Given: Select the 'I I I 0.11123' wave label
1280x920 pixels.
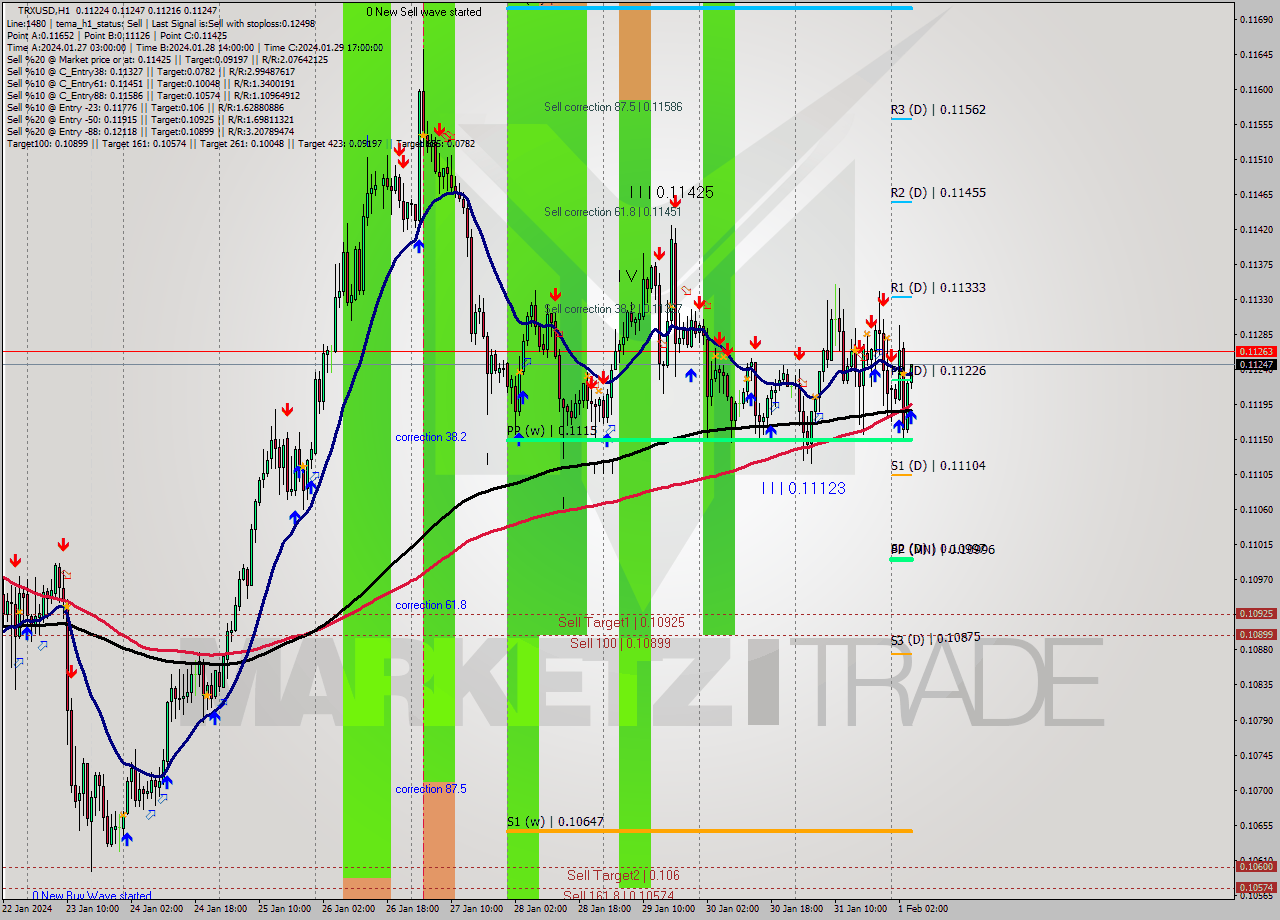Looking at the screenshot, I should [x=804, y=488].
